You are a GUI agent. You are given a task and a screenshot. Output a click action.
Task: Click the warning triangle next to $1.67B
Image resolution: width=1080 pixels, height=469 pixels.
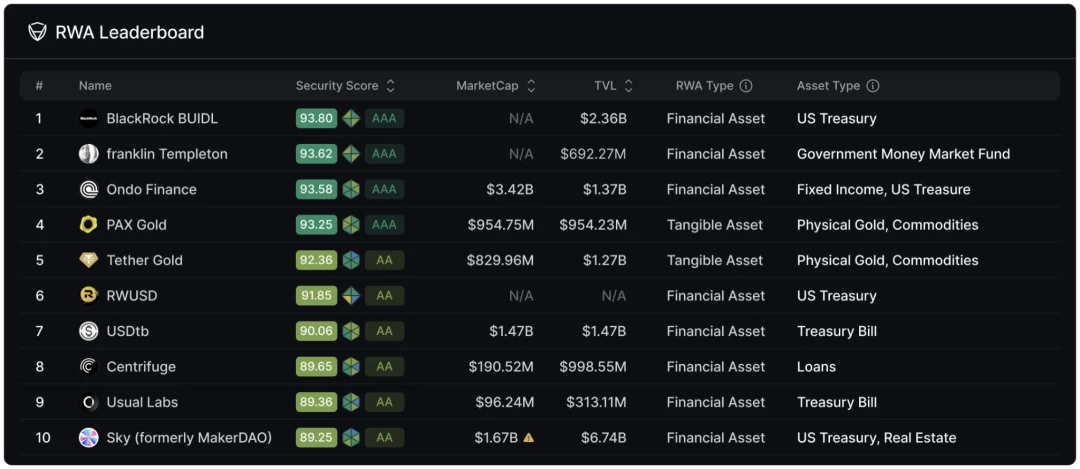point(528,438)
